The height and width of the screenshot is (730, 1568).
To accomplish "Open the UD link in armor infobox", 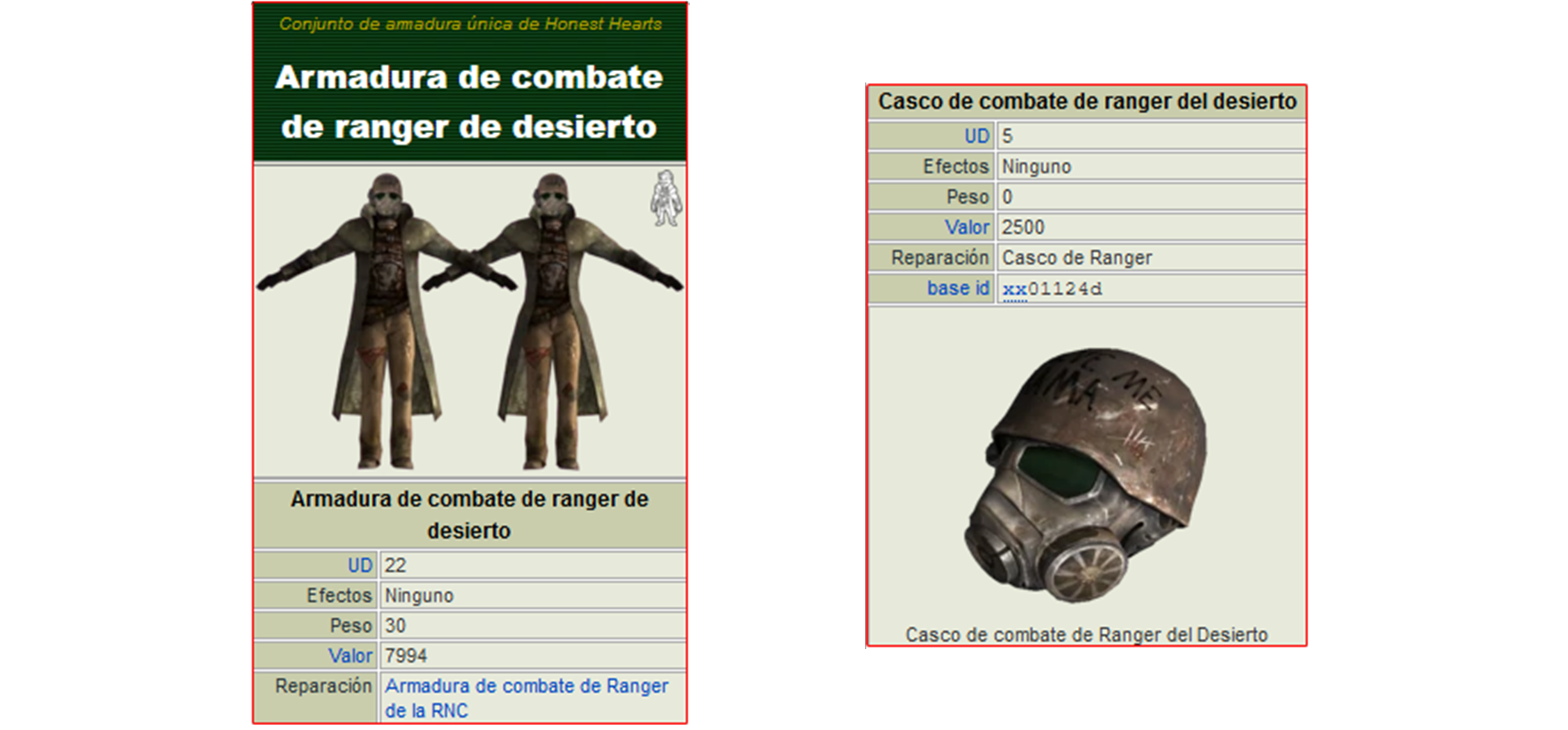I will [x=360, y=565].
